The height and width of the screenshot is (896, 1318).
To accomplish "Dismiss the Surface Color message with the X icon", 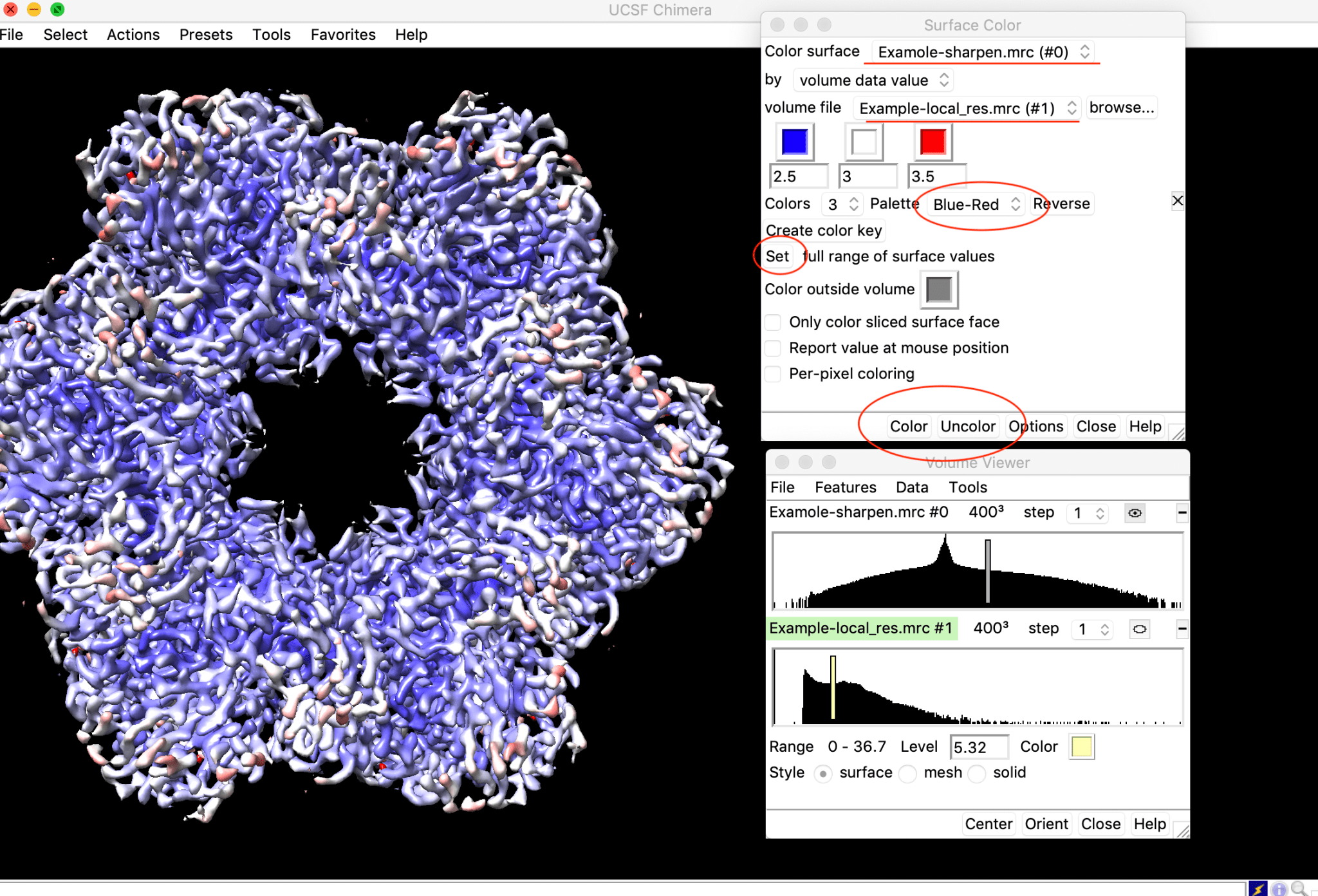I will tap(1178, 201).
